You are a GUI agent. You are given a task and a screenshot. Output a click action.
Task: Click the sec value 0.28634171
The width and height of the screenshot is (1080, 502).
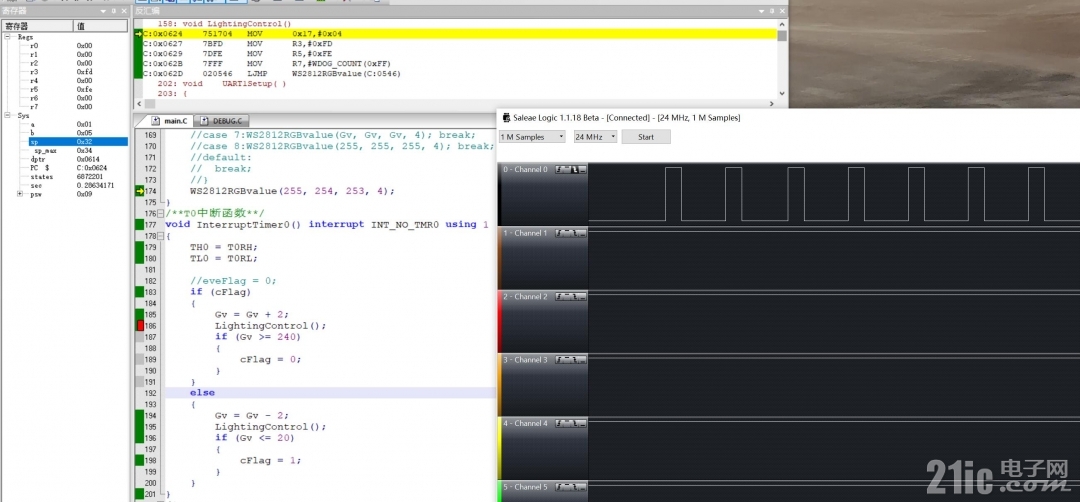click(x=95, y=185)
